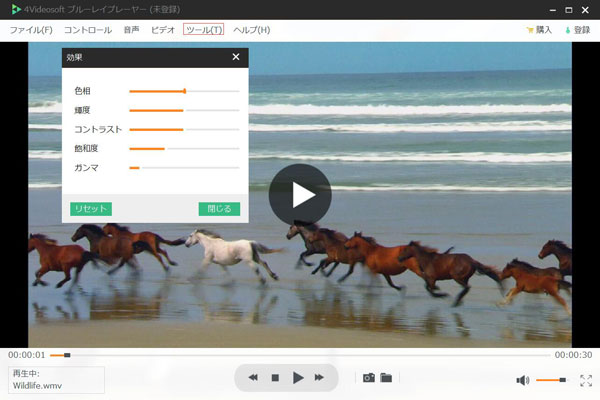Fast forward the video
The image size is (600, 400).
pos(320,378)
